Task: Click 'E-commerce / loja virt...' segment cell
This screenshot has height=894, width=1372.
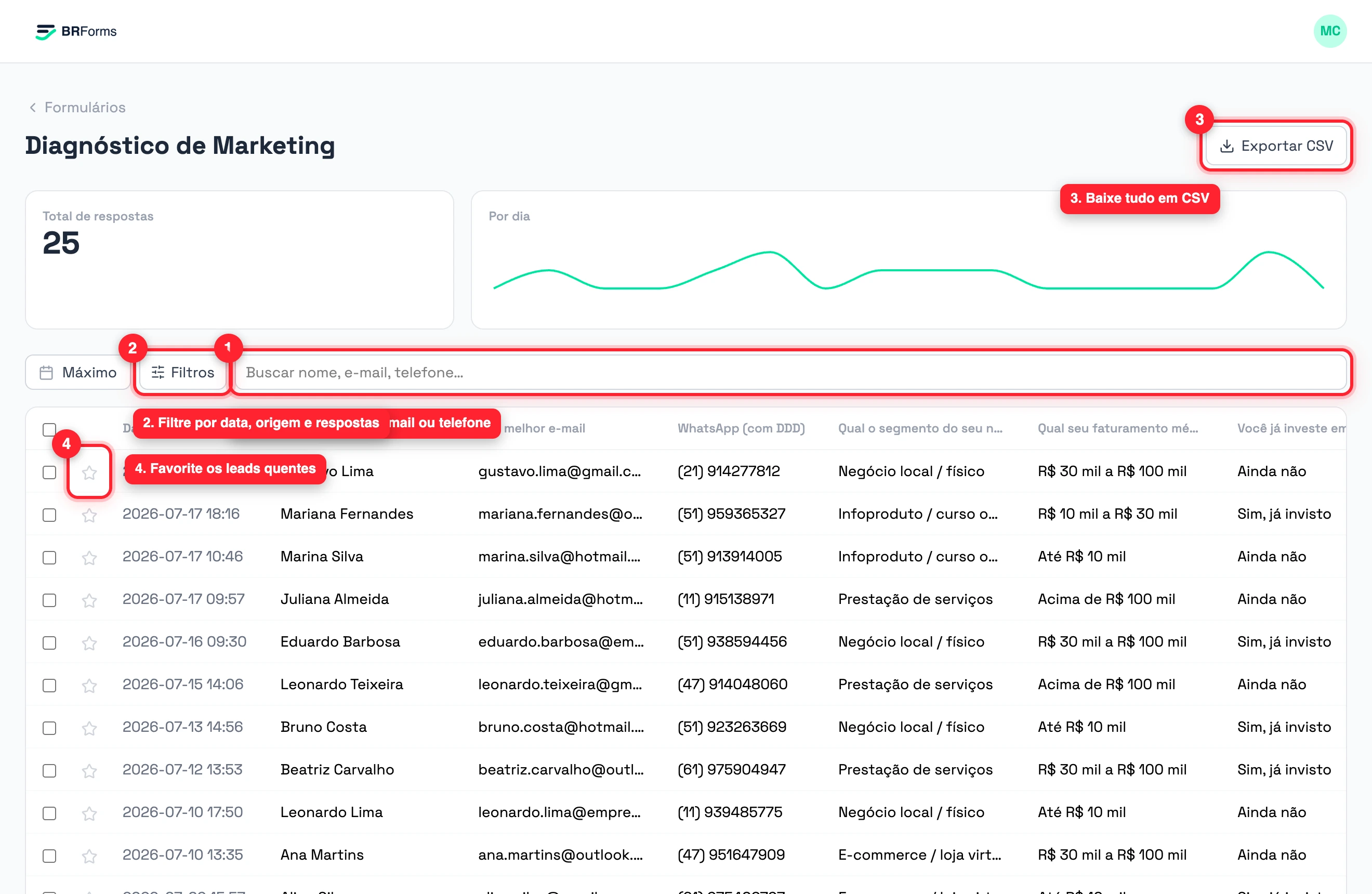Action: [919, 855]
